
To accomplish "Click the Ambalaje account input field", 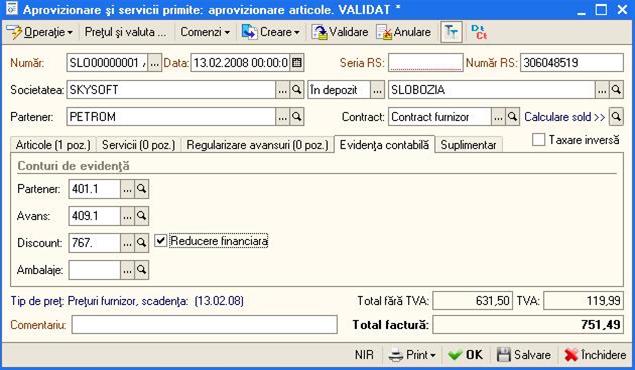I will pos(95,270).
